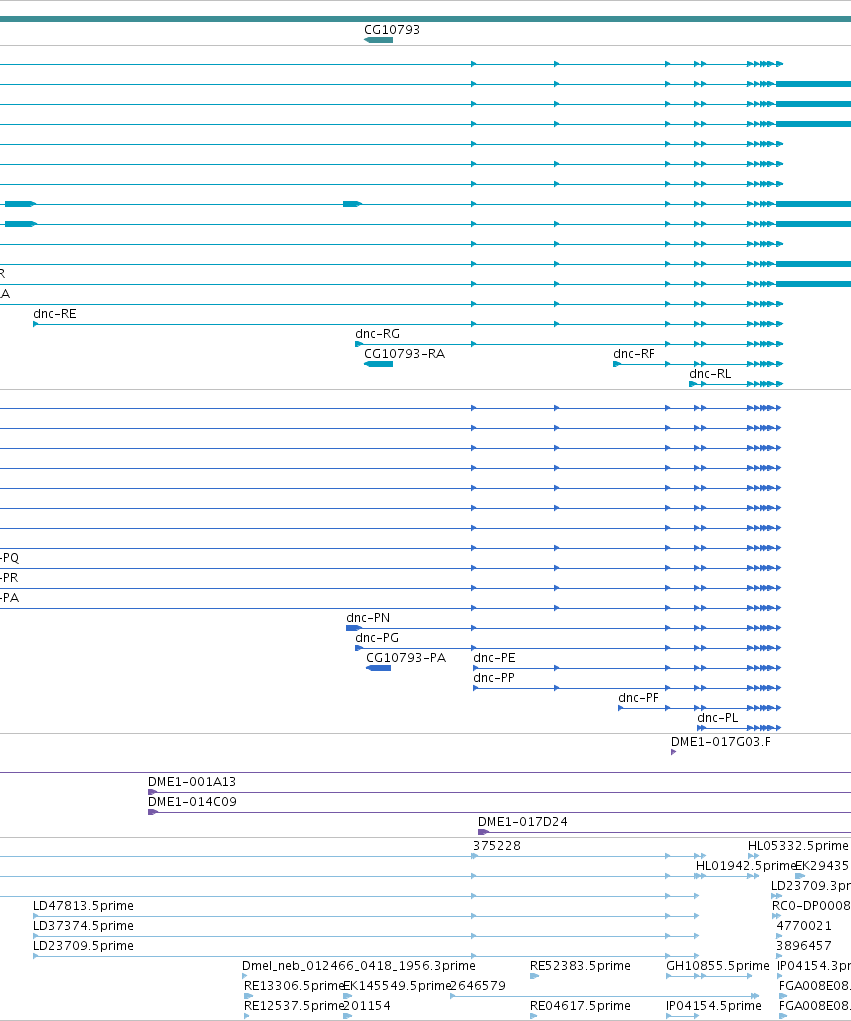Select the blue CG10793-PA arrow glyph
Screen dimensions: 851x1021
378,668
